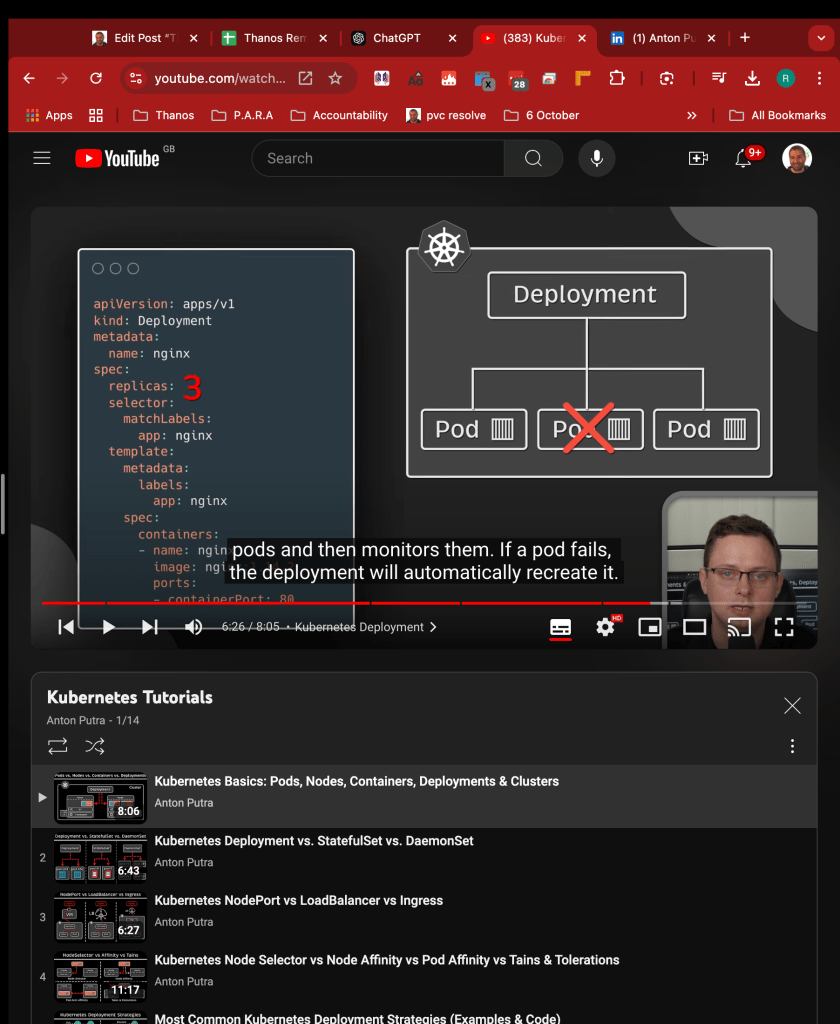Image resolution: width=840 pixels, height=1024 pixels.
Task: Play the paused video
Action: (x=108, y=627)
